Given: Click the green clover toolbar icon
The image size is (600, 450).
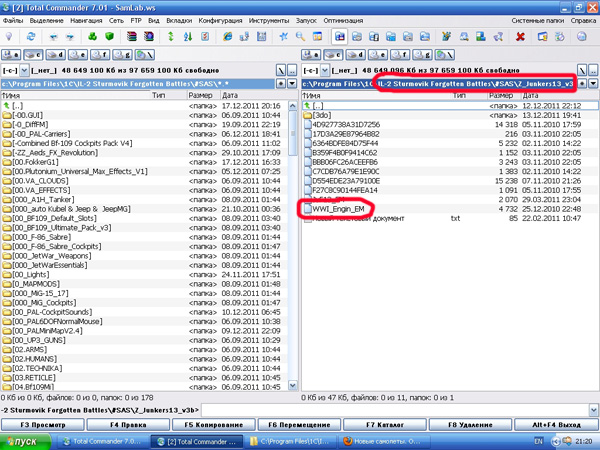Looking at the screenshot, I should pos(92,37).
